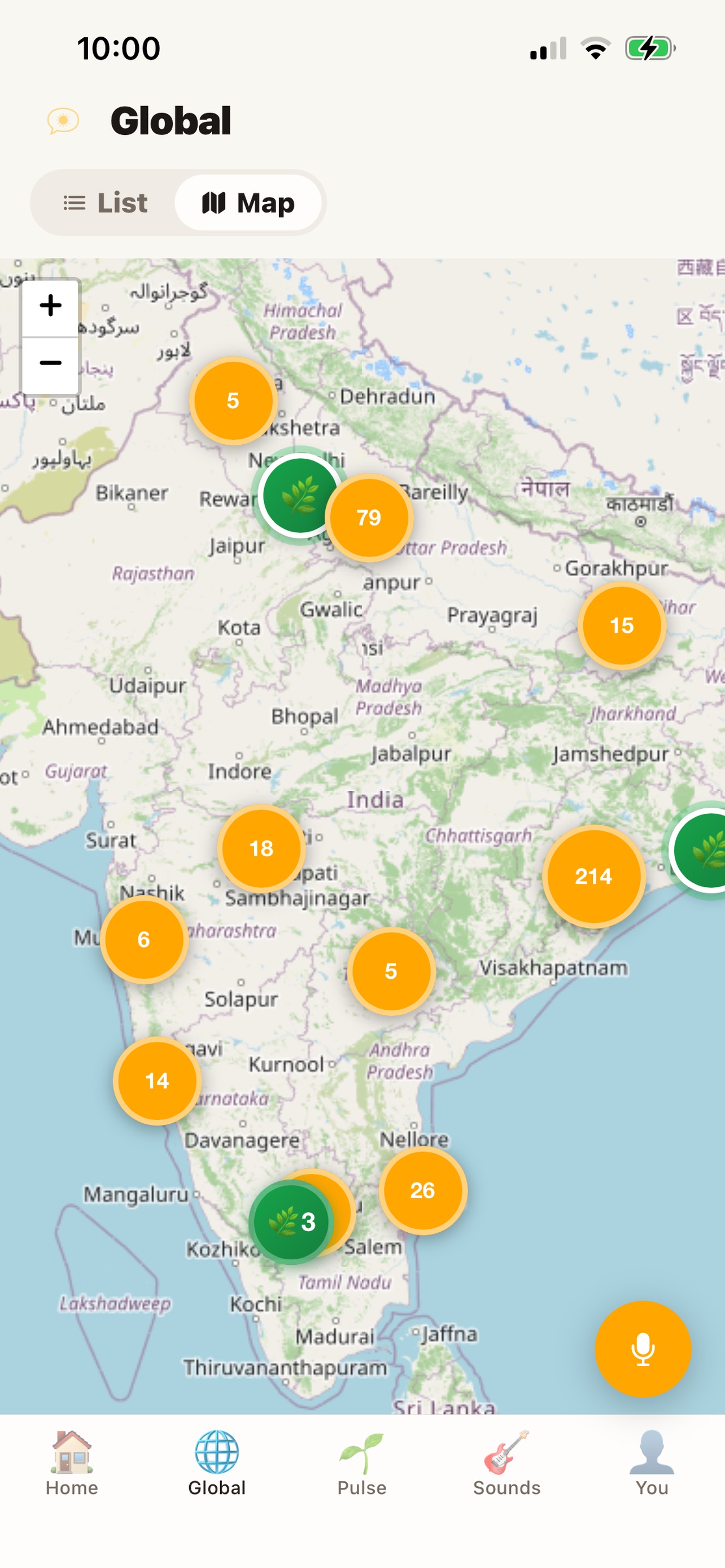The image size is (725, 1568).
Task: Switch to List view
Action: click(106, 203)
